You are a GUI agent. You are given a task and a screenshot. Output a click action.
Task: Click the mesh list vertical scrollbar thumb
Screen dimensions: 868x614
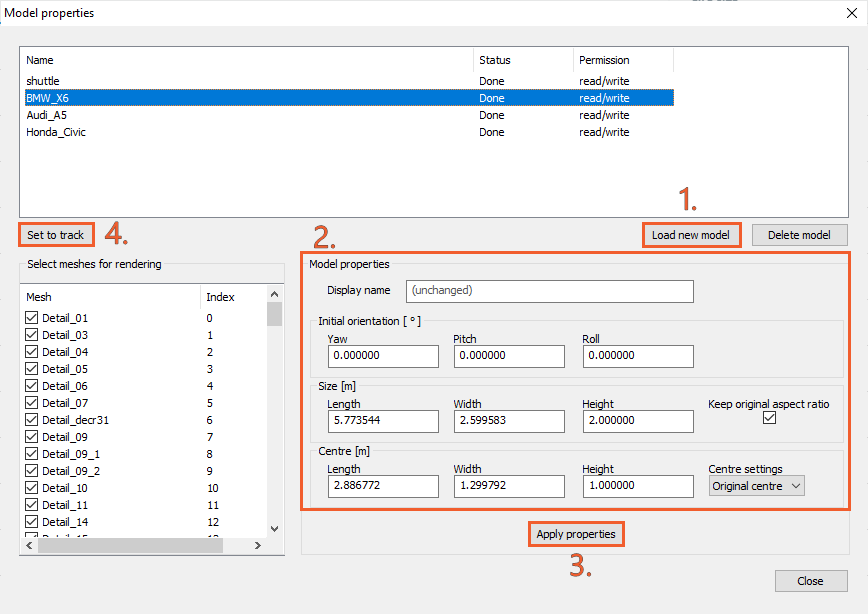(275, 314)
